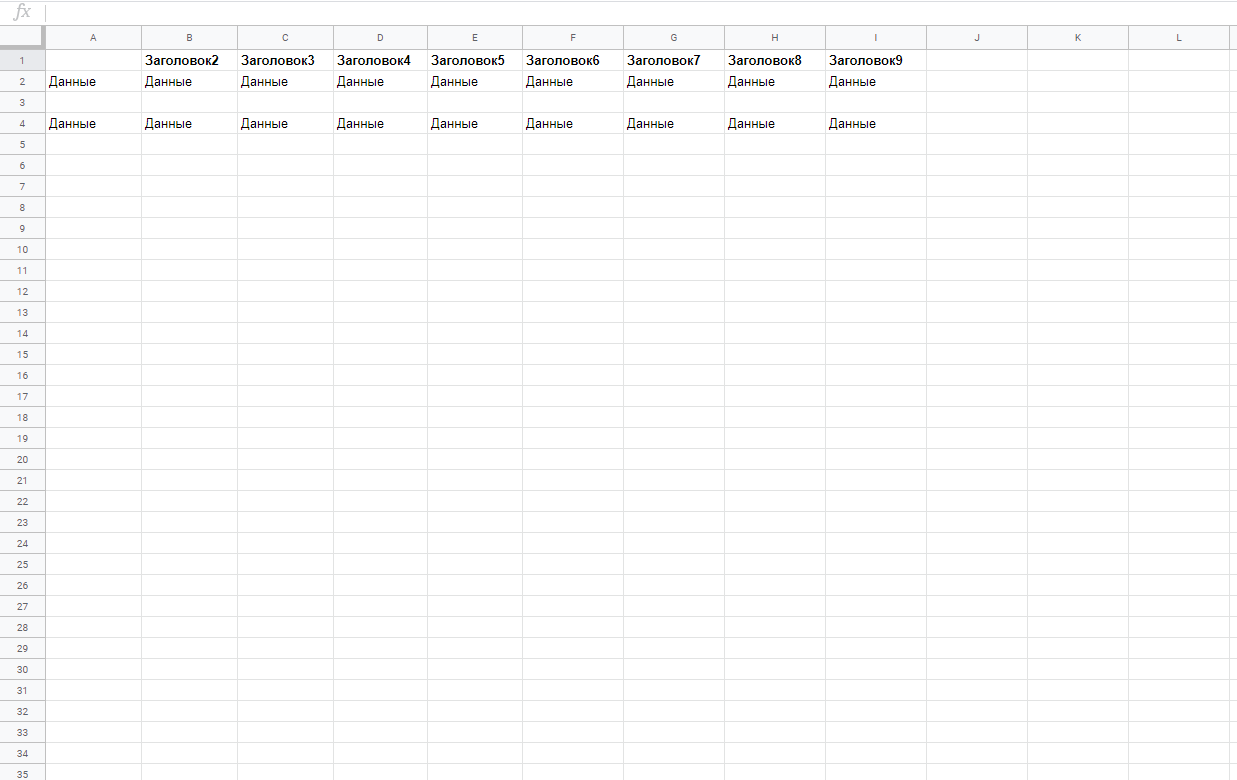
Task: Select row 23 header number
Action: coord(22,522)
